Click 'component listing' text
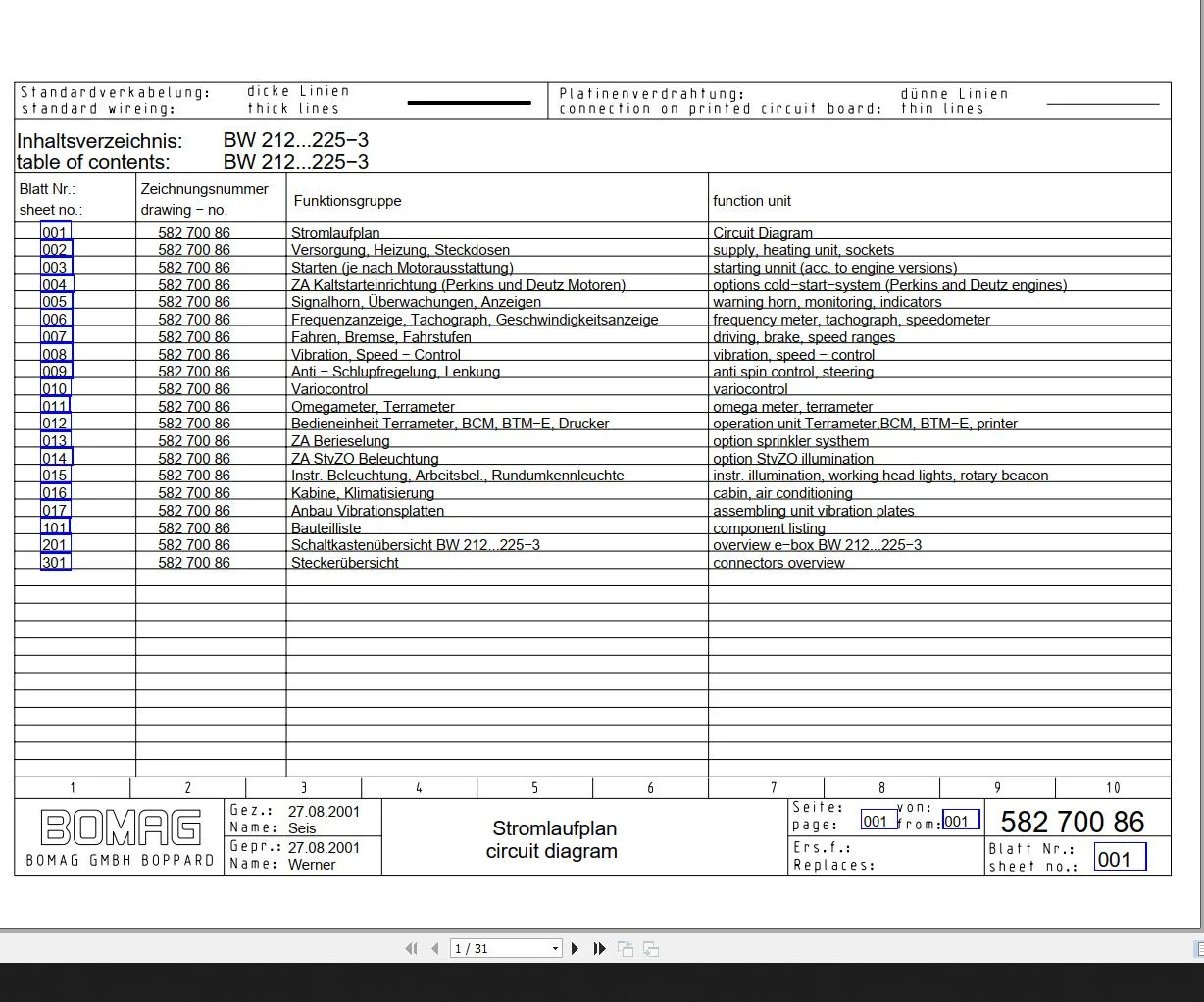This screenshot has width=1204, height=1002. [769, 527]
